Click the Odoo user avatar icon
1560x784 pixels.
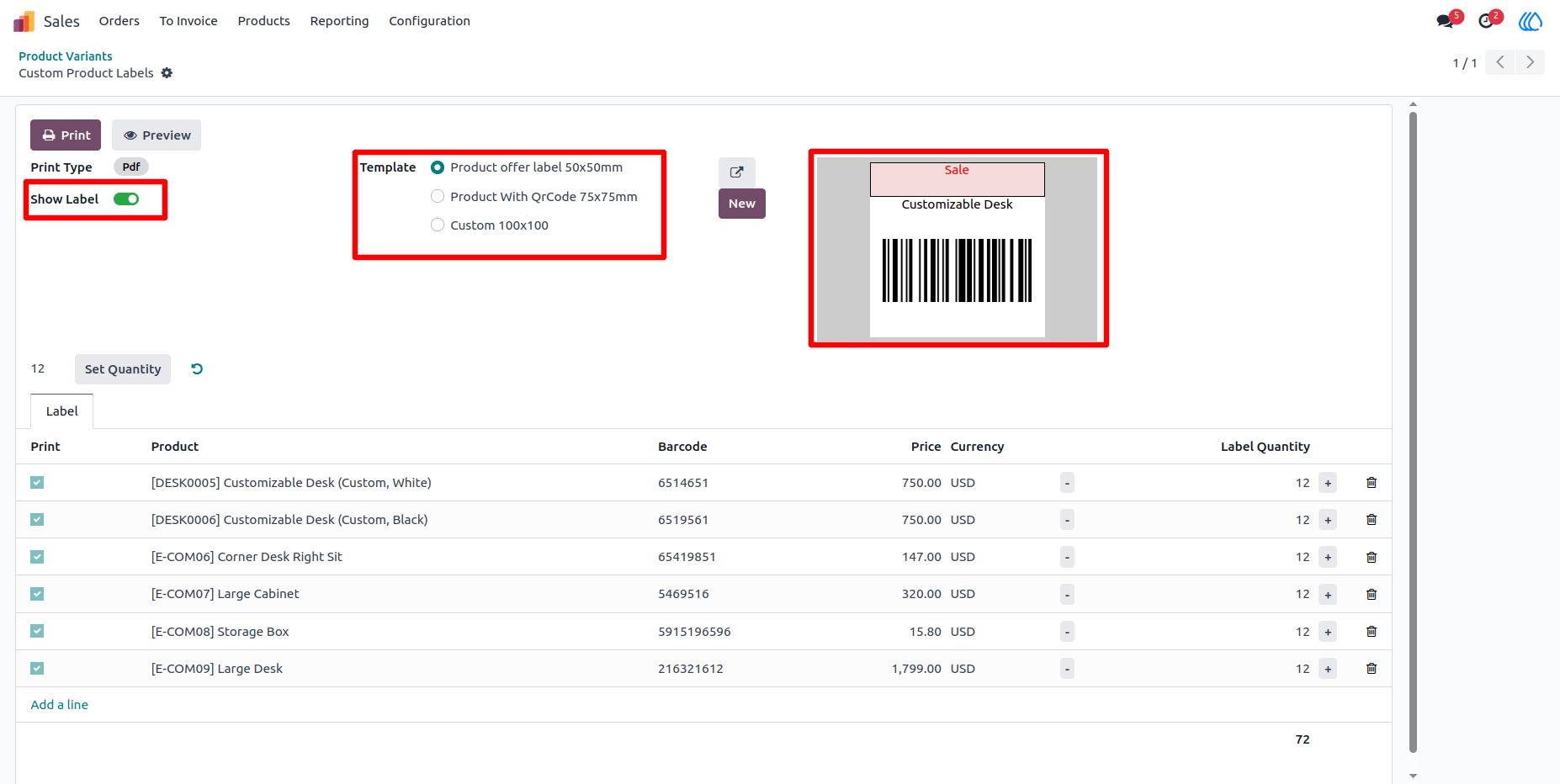1531,21
